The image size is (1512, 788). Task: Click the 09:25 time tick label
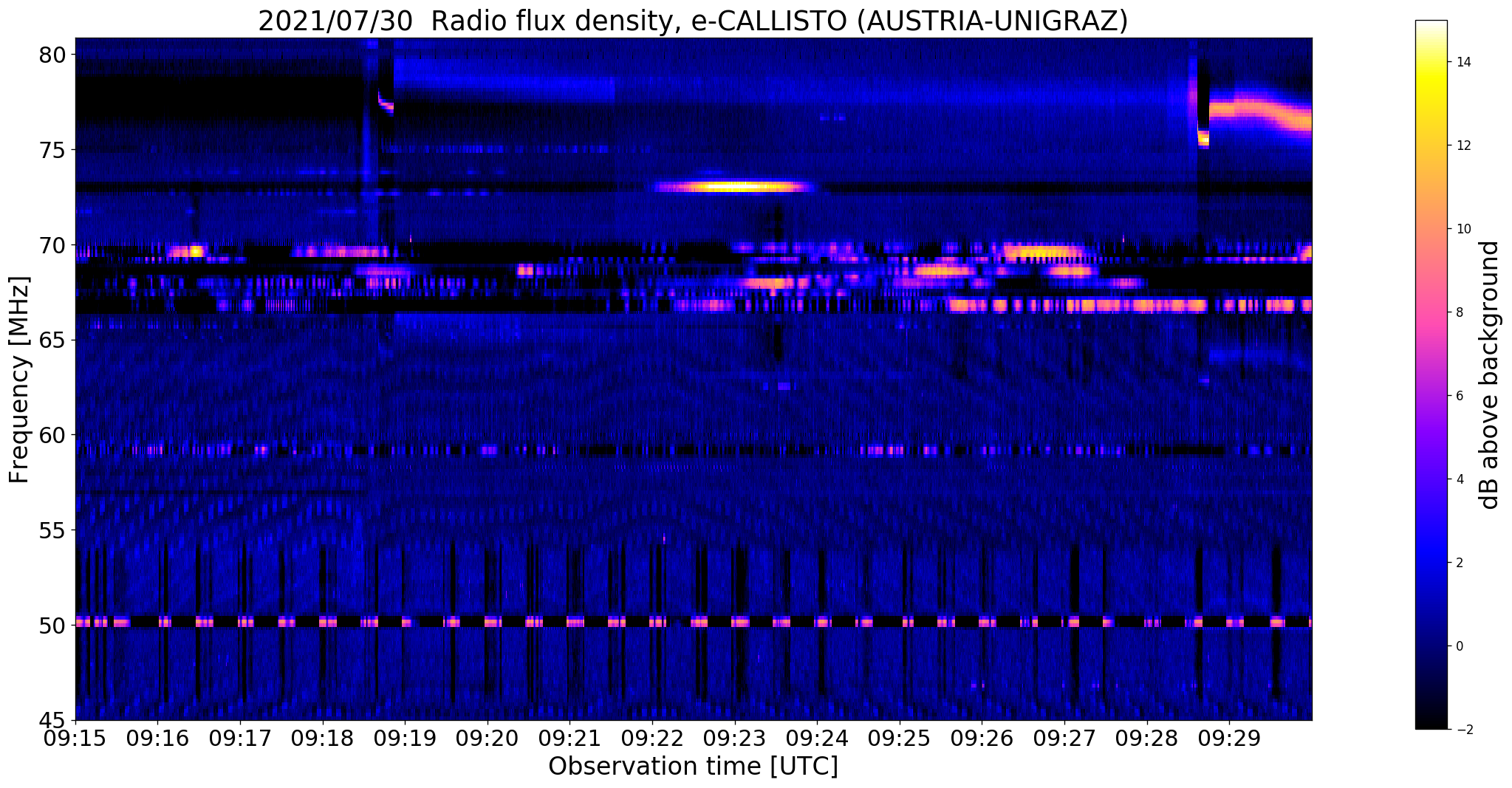(x=900, y=739)
